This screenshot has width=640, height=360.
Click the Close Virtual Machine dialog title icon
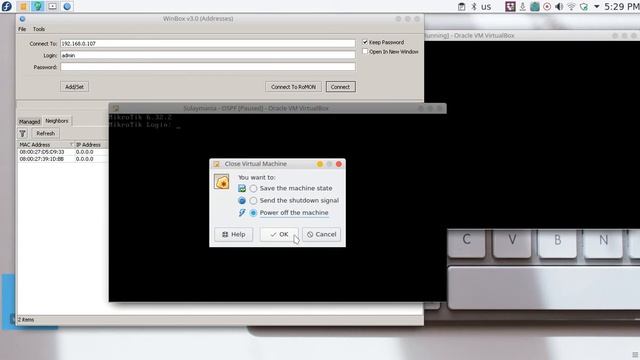(x=217, y=164)
